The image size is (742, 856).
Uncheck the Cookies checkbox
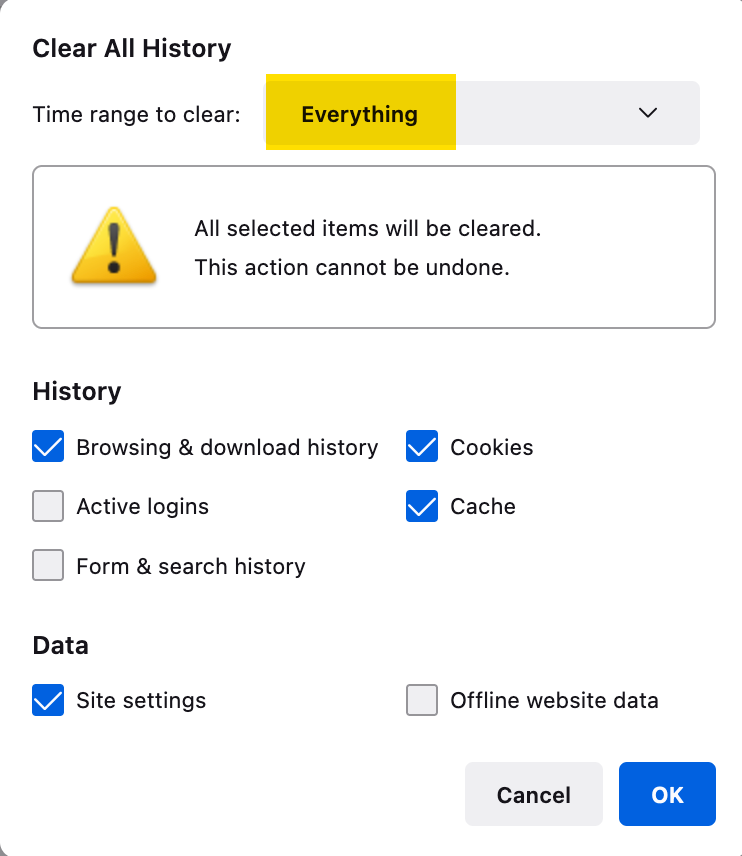(x=422, y=446)
